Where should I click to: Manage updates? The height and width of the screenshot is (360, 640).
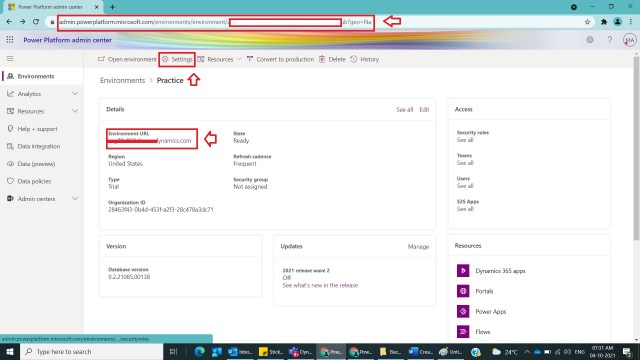click(x=418, y=247)
